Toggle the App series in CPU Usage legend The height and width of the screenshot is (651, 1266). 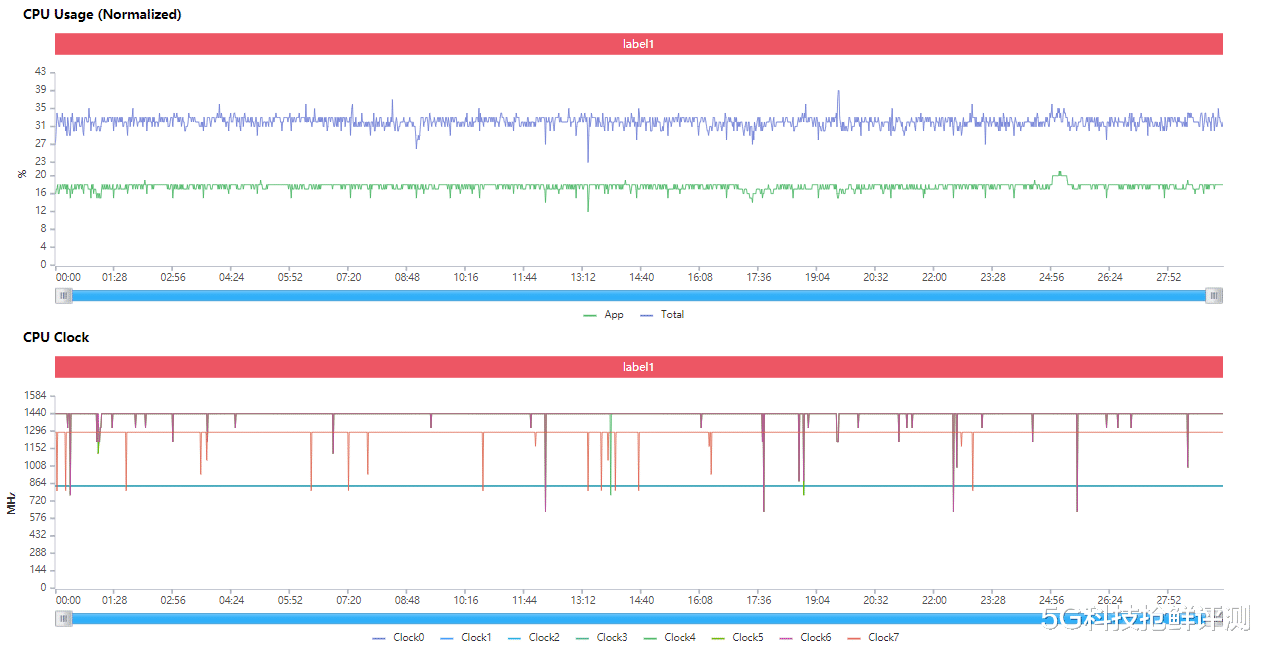603,315
